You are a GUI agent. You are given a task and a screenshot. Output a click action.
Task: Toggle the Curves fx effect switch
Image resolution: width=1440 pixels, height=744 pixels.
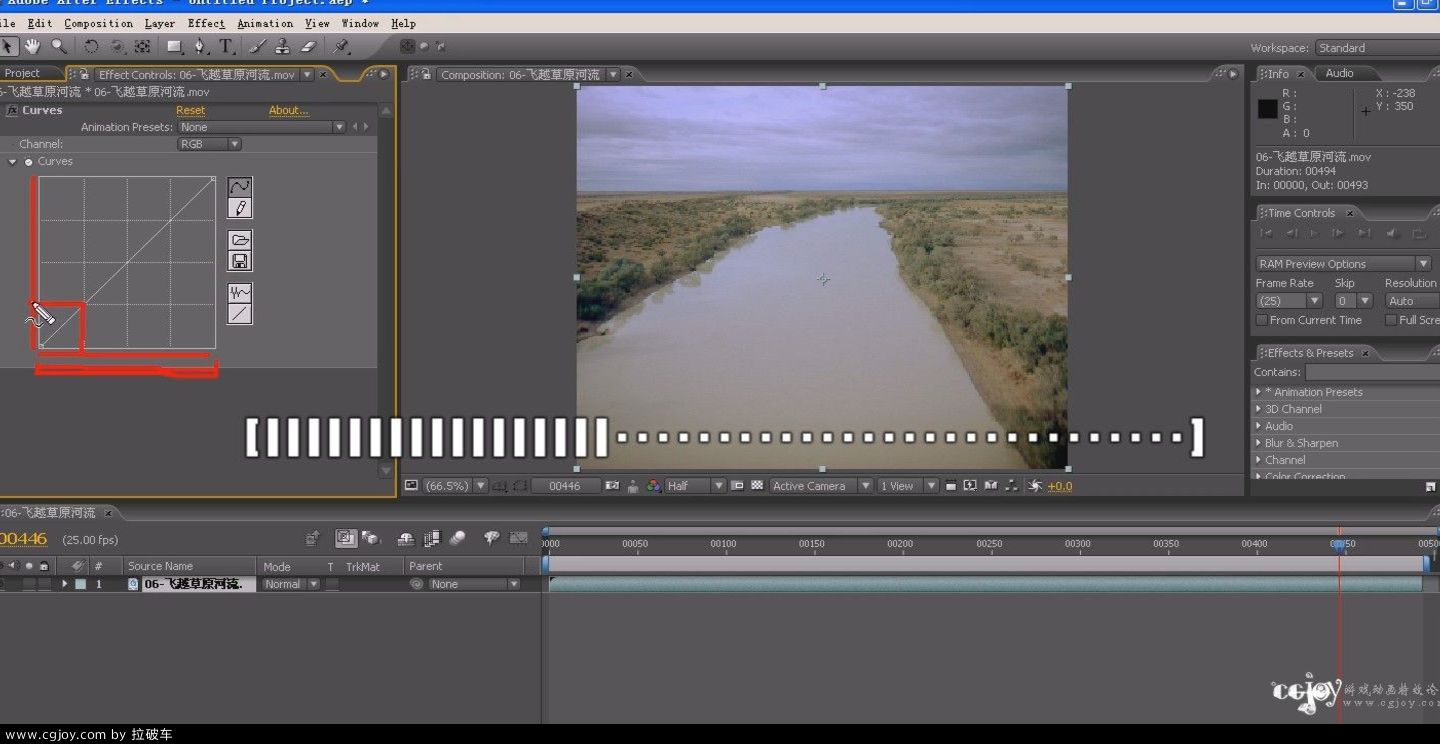pos(12,111)
